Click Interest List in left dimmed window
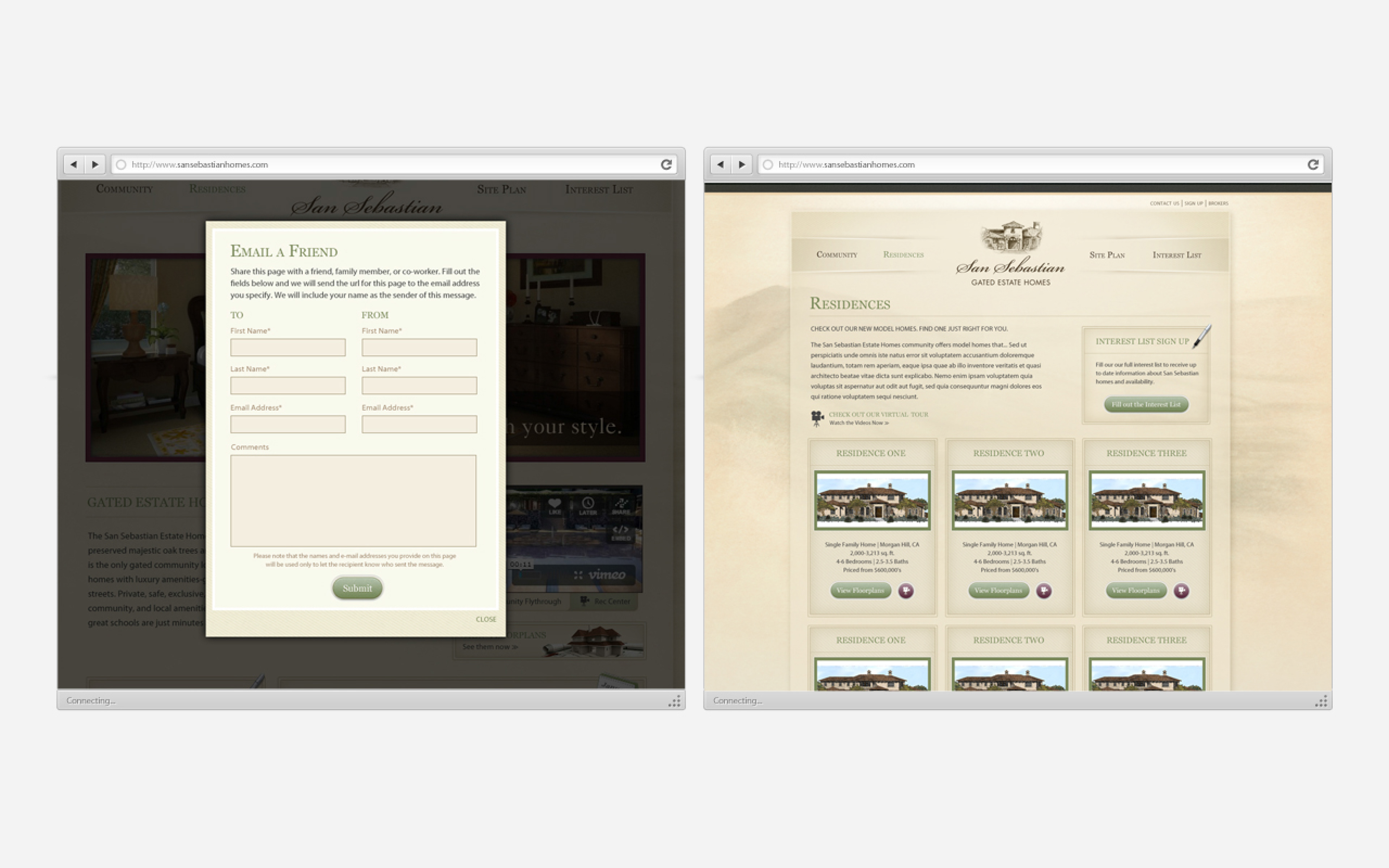The width and height of the screenshot is (1389, 868). click(x=599, y=190)
